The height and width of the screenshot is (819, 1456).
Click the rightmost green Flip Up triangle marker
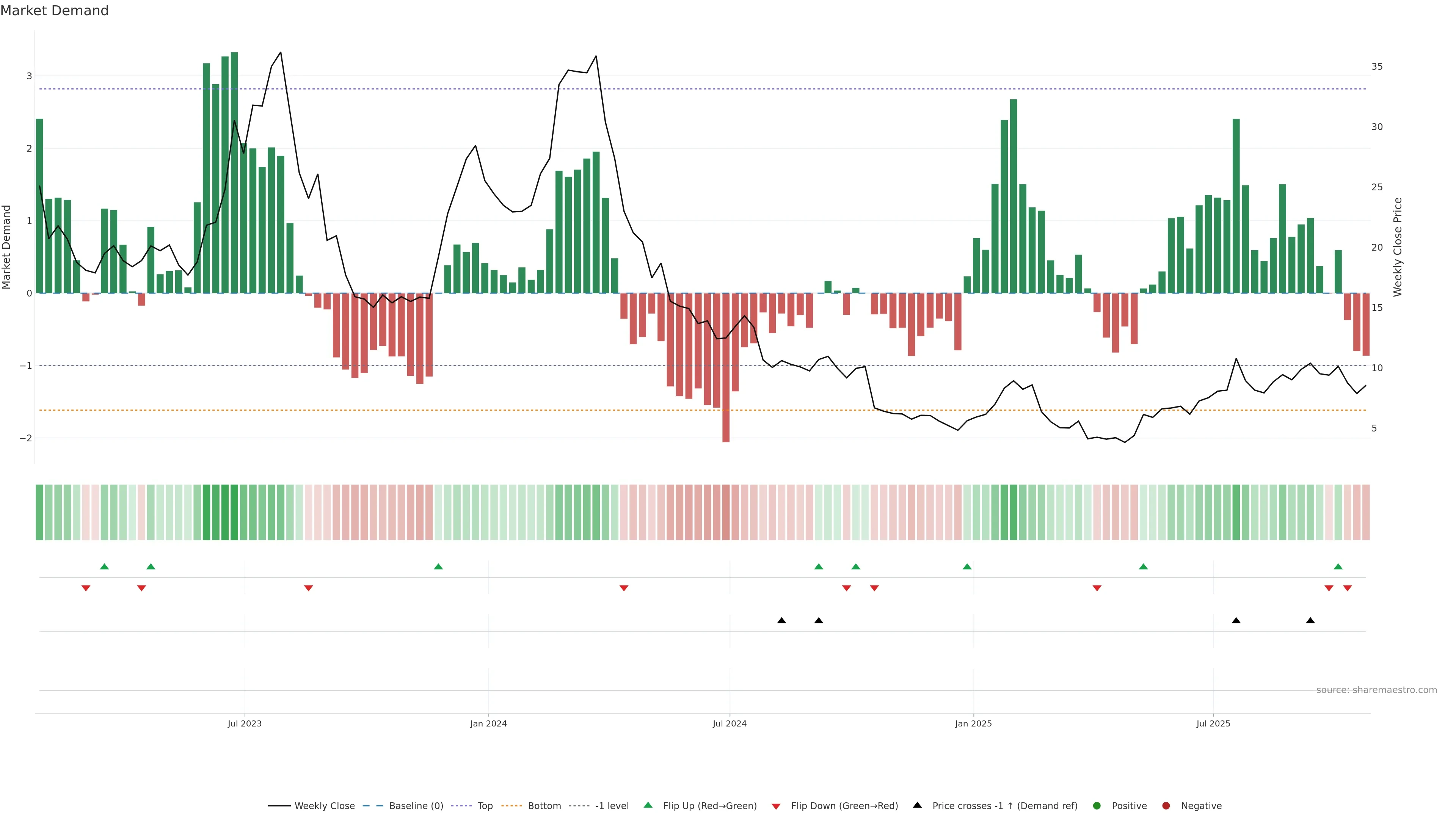pyautogui.click(x=1338, y=567)
